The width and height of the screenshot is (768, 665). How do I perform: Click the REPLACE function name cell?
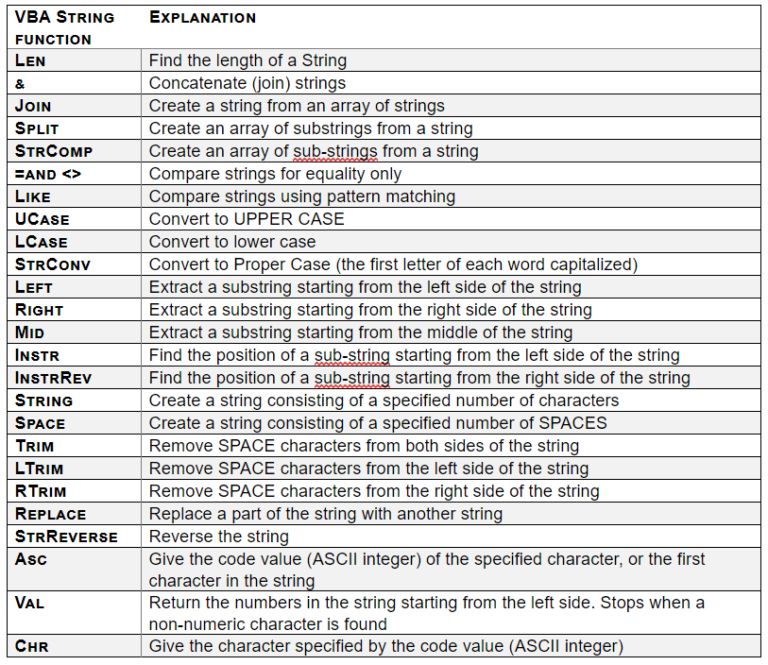point(51,514)
